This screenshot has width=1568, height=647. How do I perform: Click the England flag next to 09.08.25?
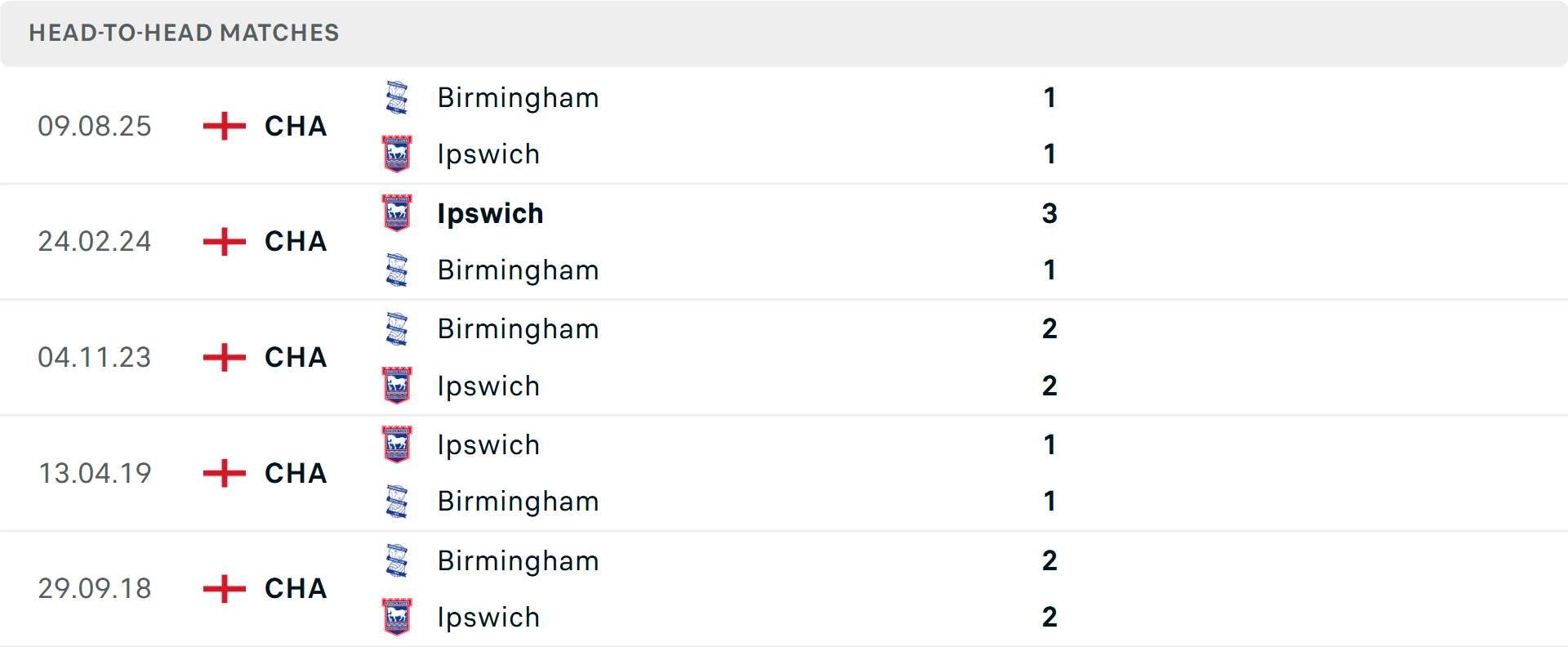pyautogui.click(x=222, y=126)
